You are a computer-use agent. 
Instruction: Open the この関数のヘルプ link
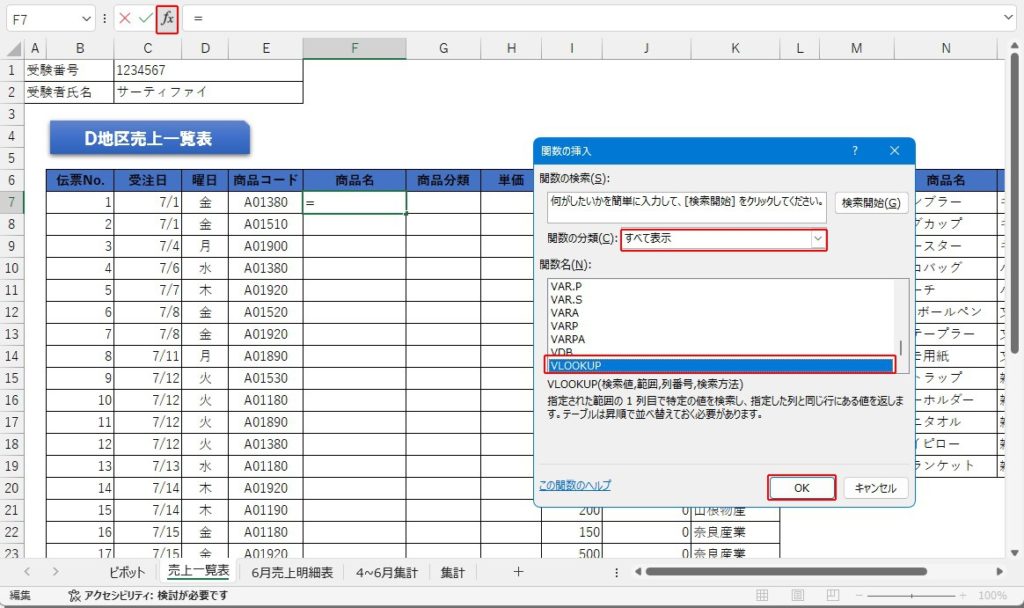coord(574,486)
